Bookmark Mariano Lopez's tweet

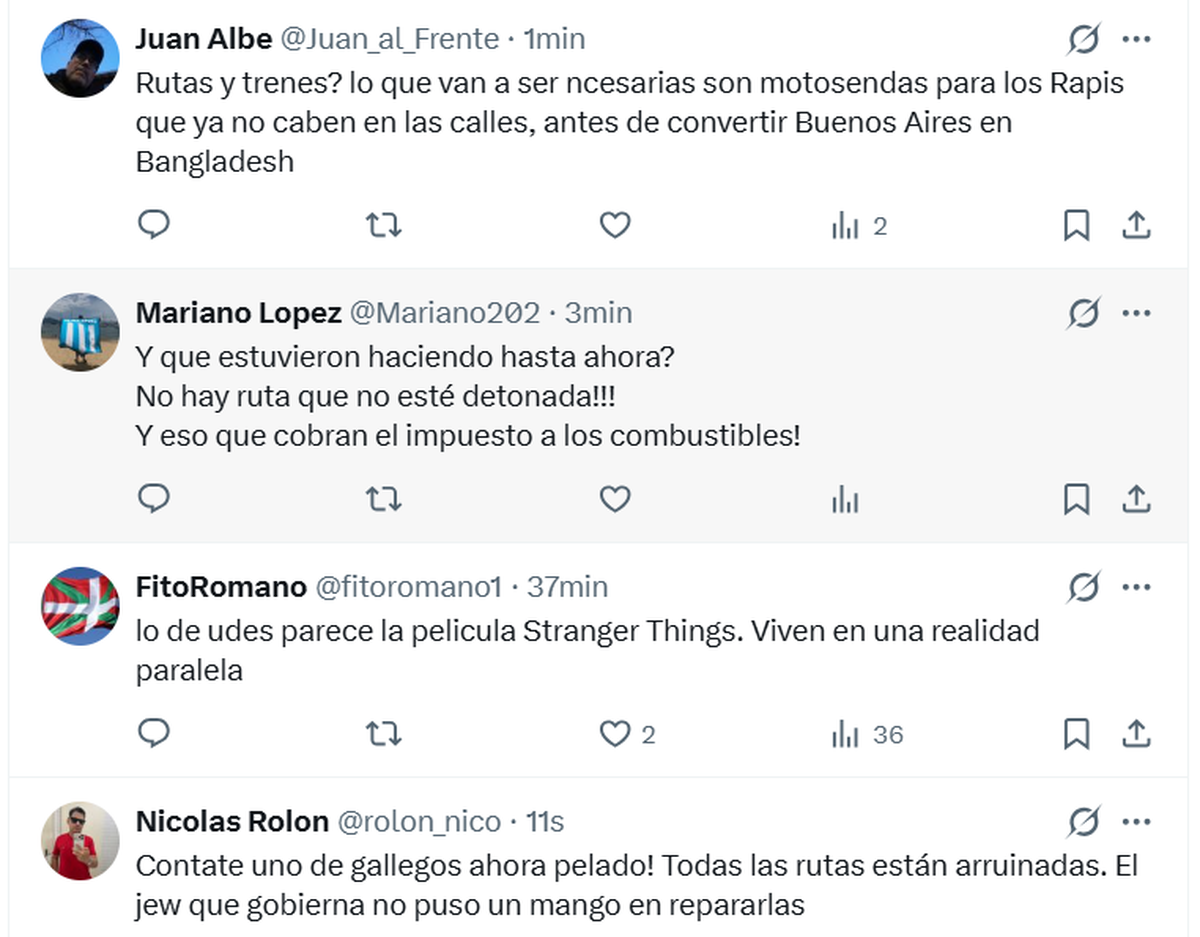point(1076,498)
